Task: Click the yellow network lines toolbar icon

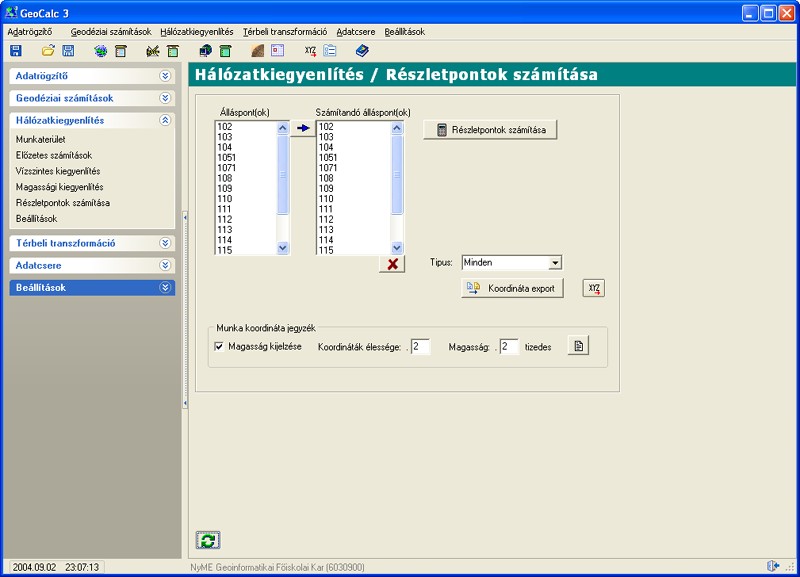Action: click(x=153, y=51)
